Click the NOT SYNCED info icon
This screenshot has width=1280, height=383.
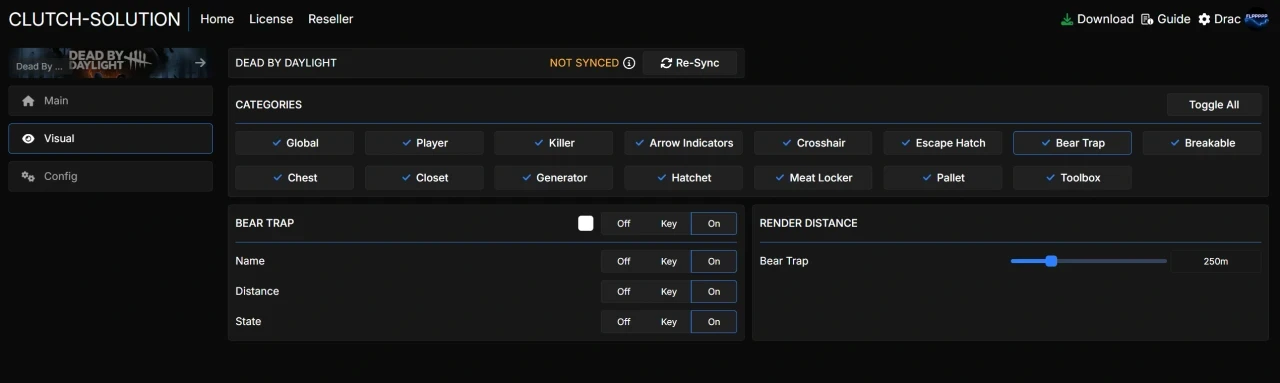tap(629, 63)
